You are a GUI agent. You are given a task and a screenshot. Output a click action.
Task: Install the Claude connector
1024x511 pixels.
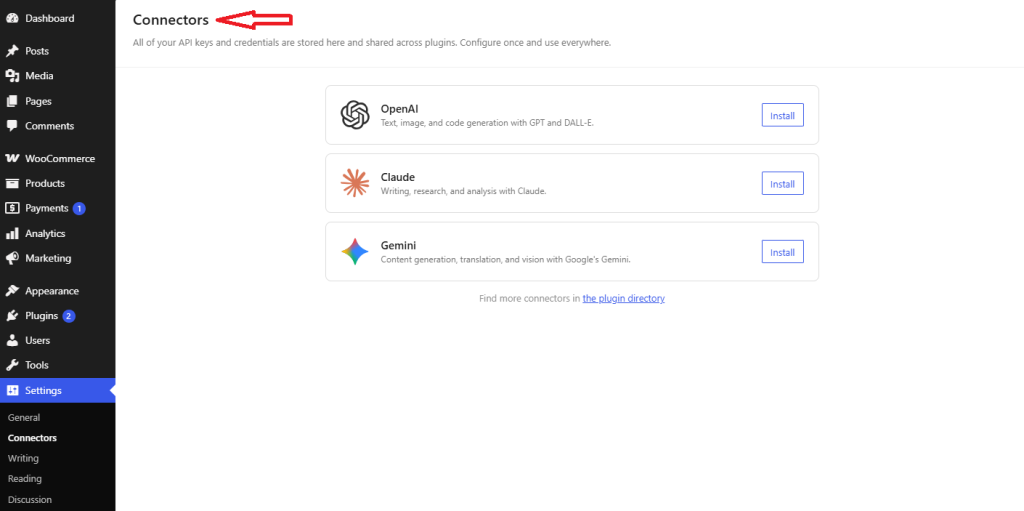(782, 184)
